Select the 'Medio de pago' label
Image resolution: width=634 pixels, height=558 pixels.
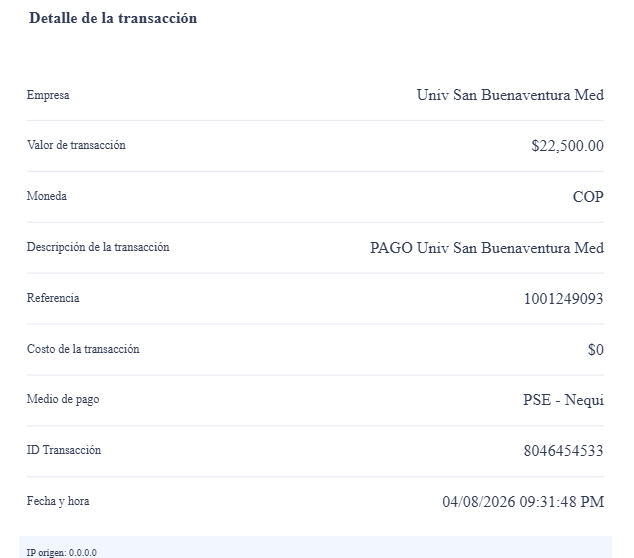coord(63,399)
